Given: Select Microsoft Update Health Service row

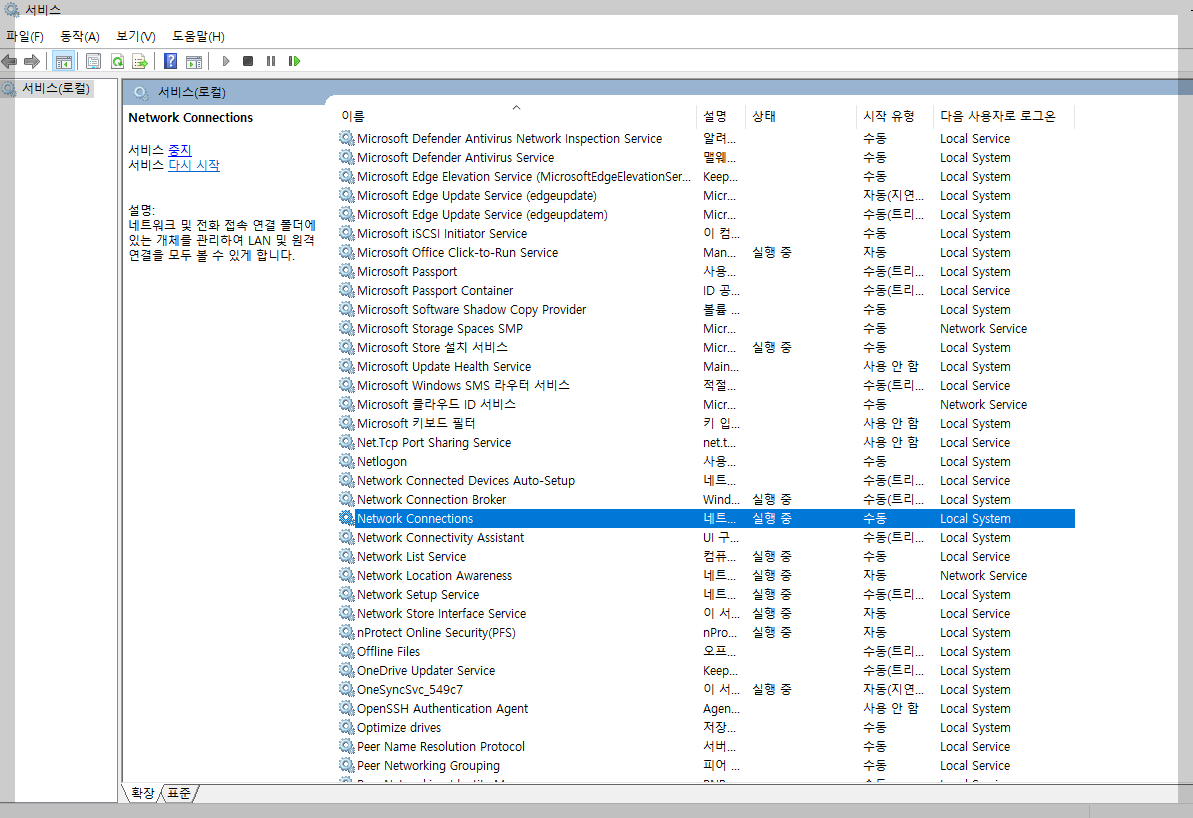Looking at the screenshot, I should [705, 366].
